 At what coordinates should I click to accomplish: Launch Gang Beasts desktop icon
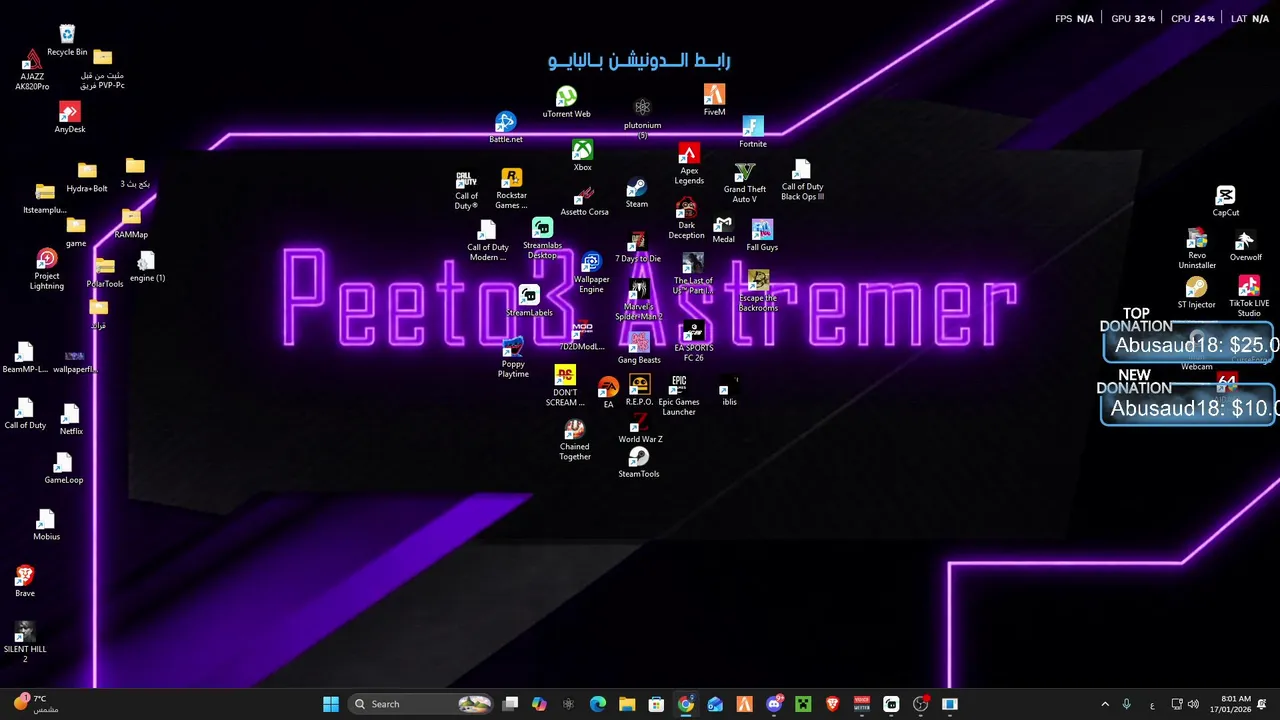(638, 349)
